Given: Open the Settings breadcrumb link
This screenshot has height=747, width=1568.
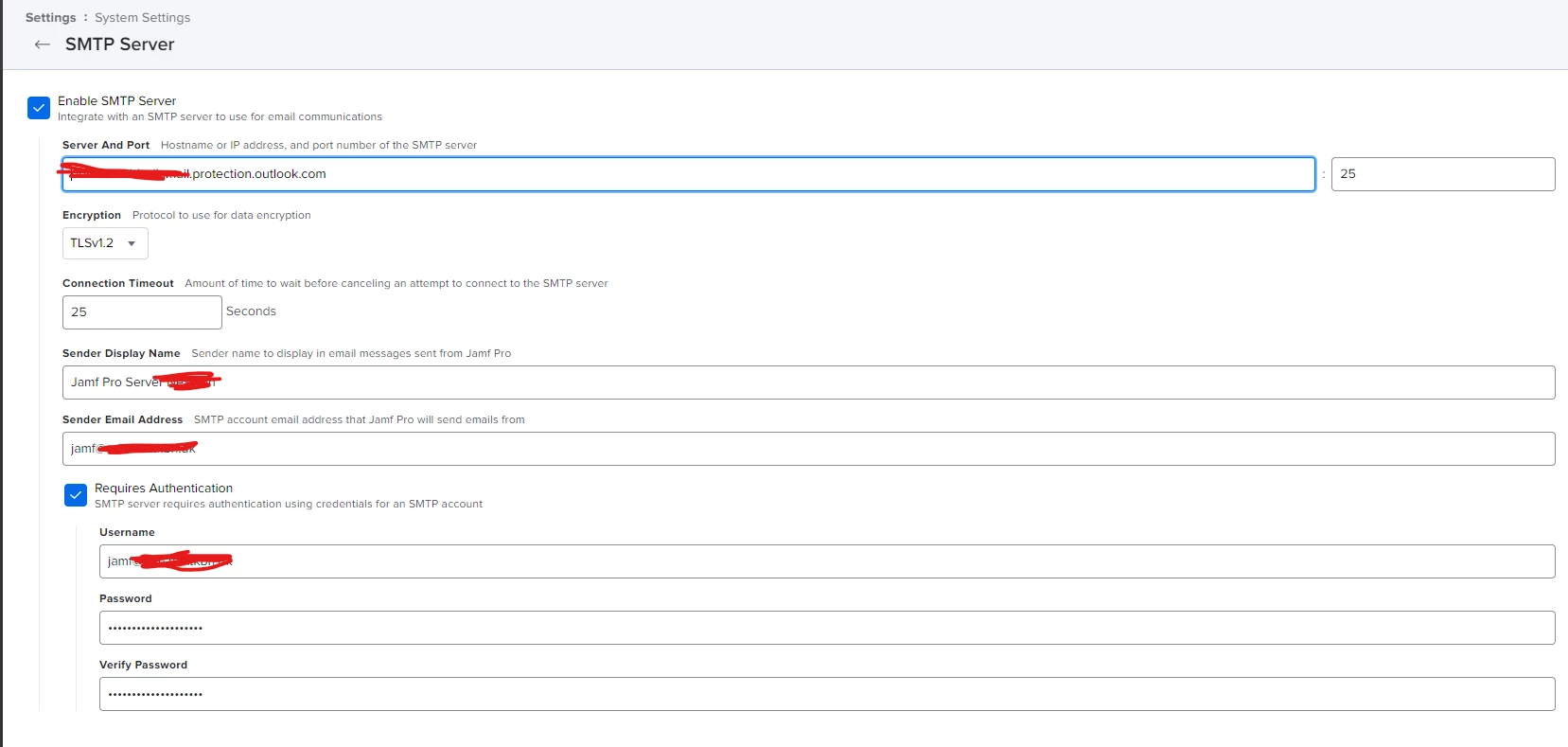Looking at the screenshot, I should pos(50,17).
